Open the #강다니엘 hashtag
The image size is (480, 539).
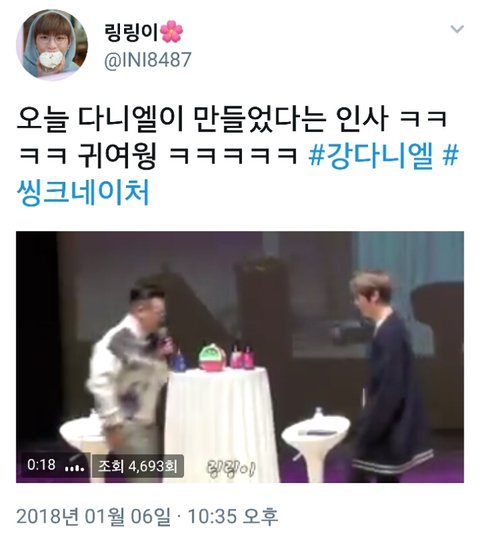click(x=371, y=156)
